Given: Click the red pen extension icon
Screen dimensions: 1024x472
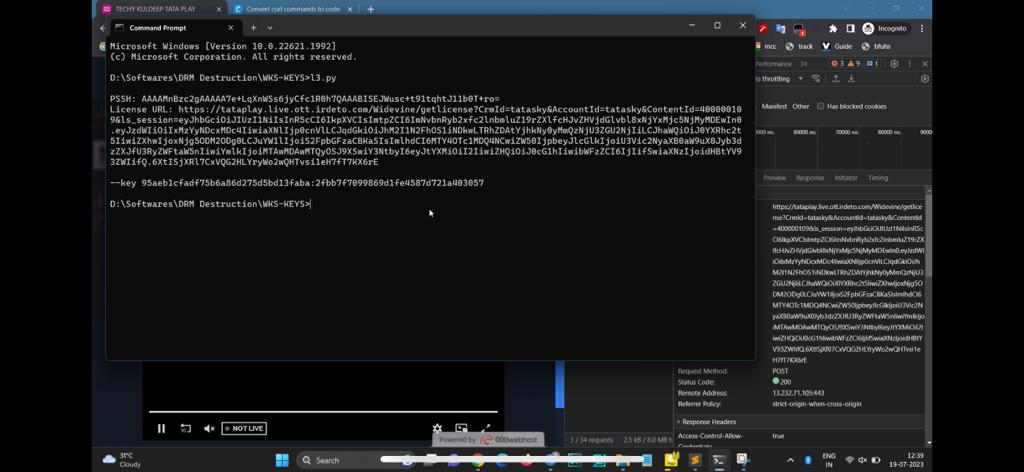Looking at the screenshot, I should point(763,29).
